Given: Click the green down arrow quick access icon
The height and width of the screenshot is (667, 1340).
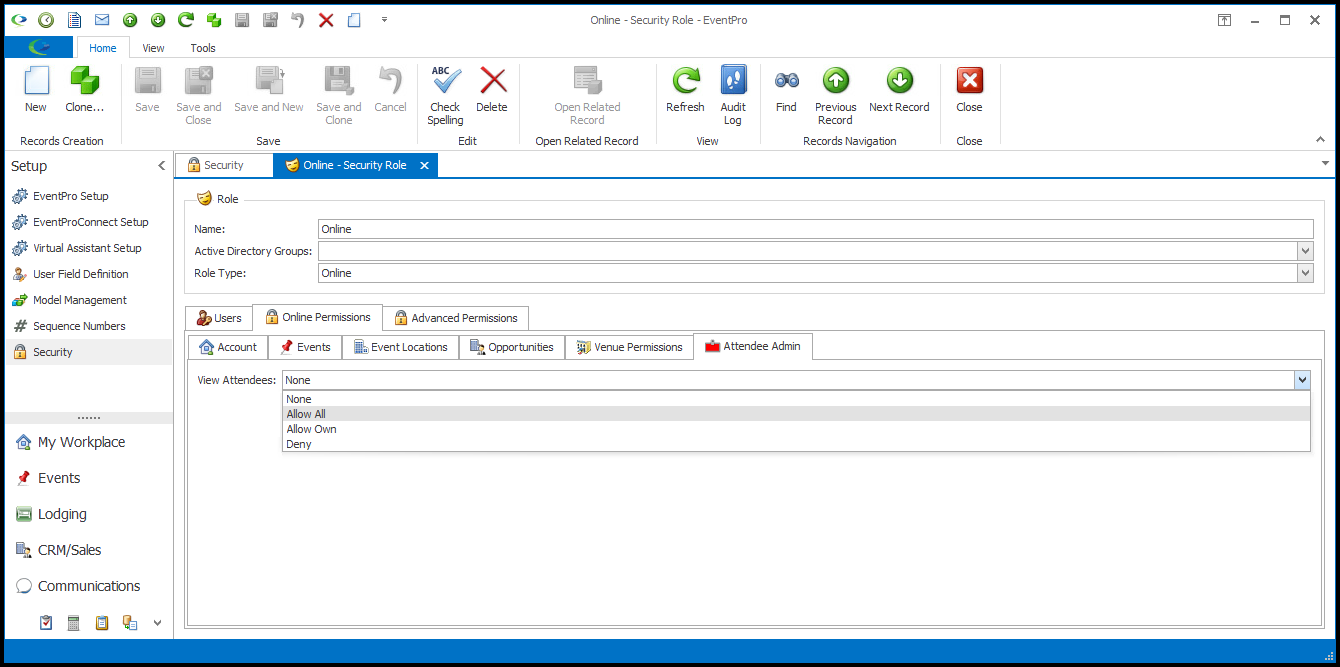Looking at the screenshot, I should pos(158,20).
